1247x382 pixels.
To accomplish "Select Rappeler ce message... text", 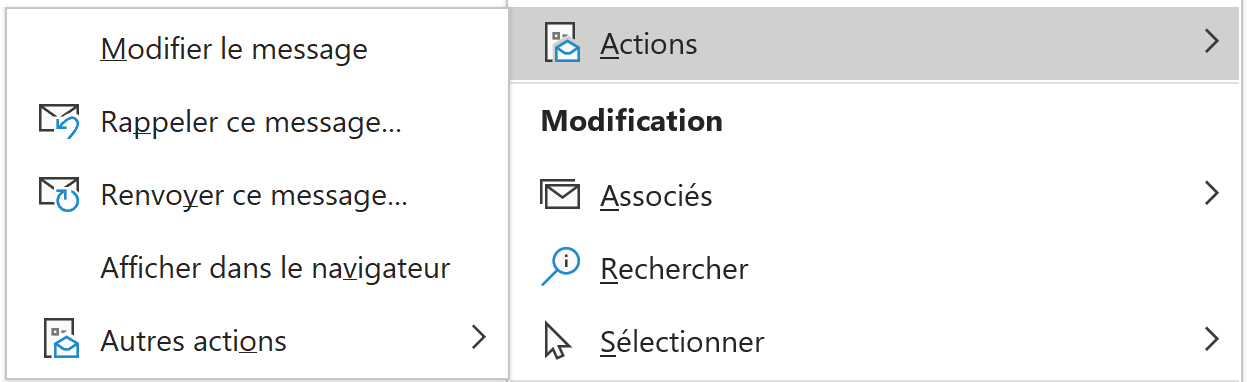I will point(251,123).
